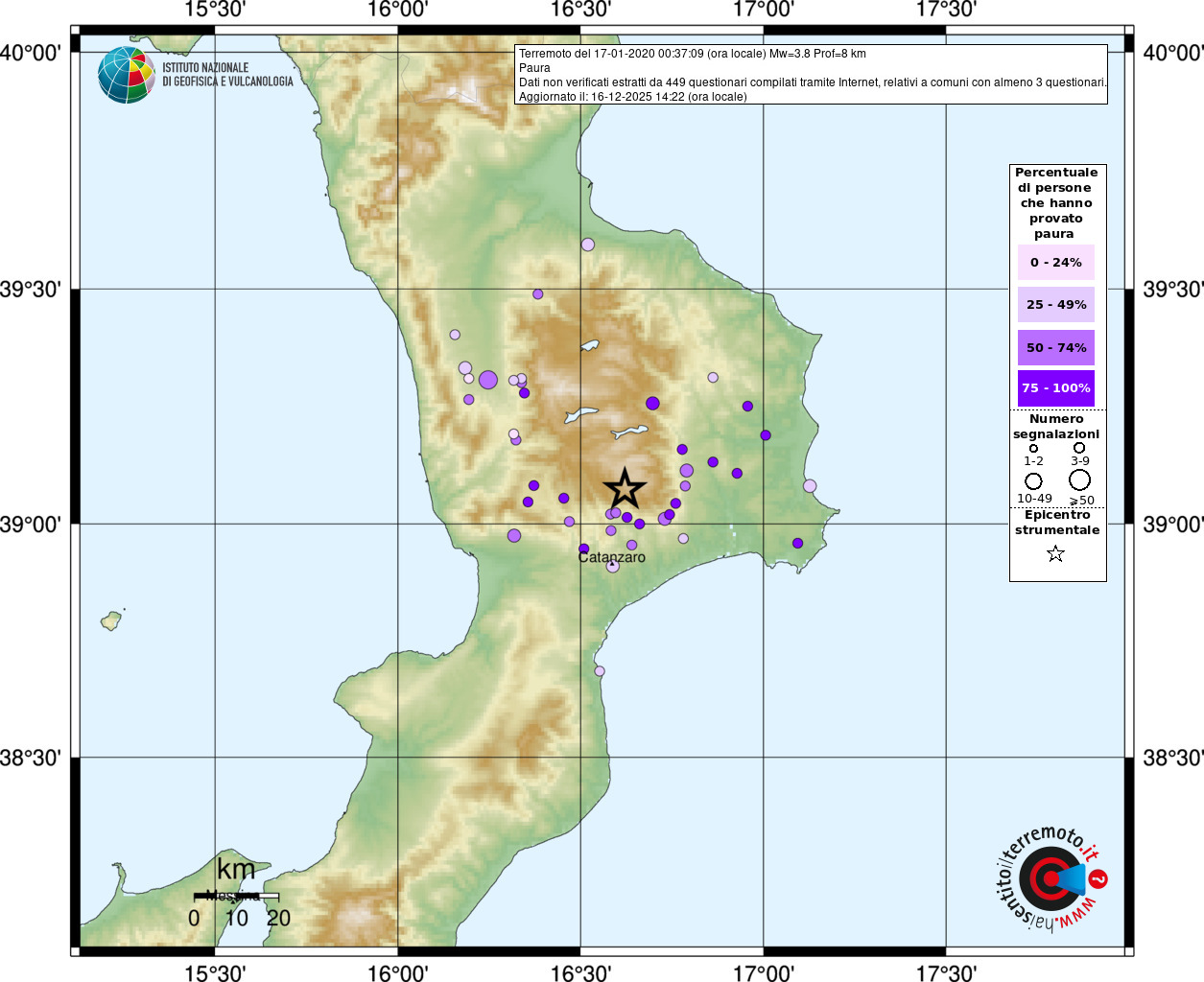Screen dimensions: 1204x982
Task: Click the "Istituto Nazionale di Geofisica e Vulcanologia" text
Action: pos(227,75)
